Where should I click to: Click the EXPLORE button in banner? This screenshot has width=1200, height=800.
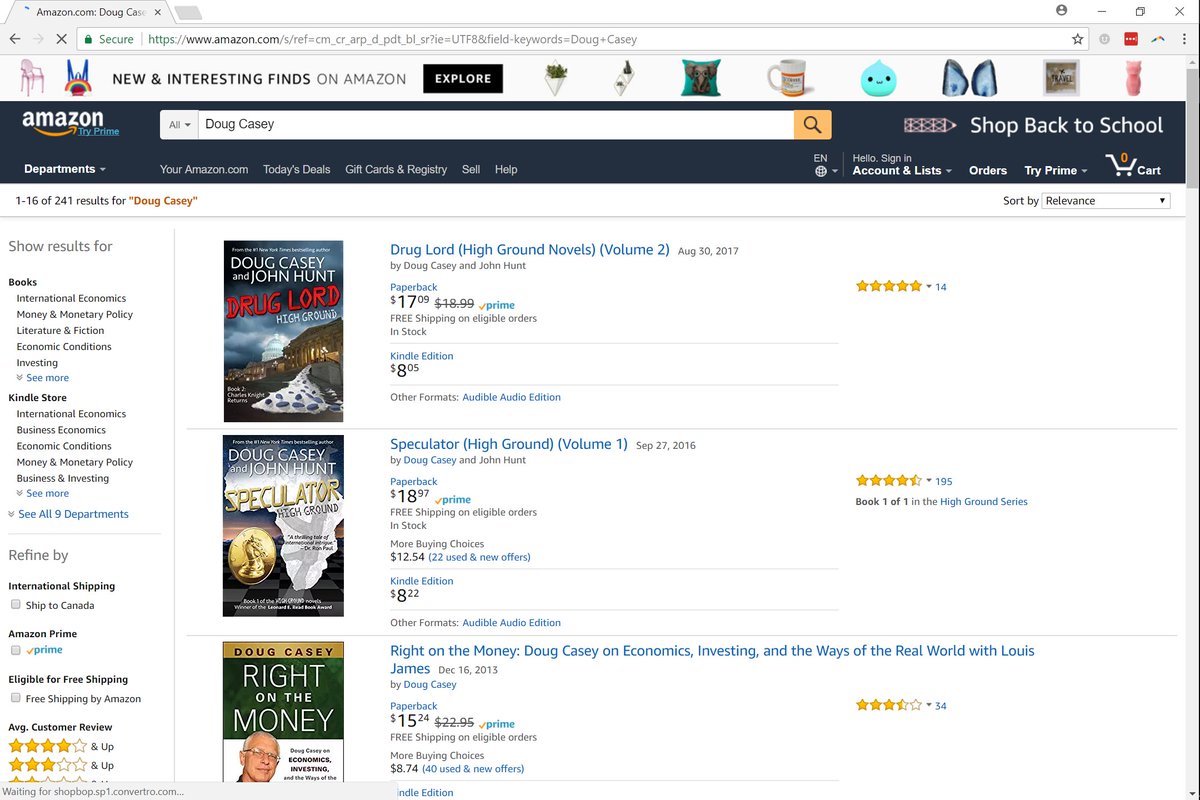tap(463, 79)
